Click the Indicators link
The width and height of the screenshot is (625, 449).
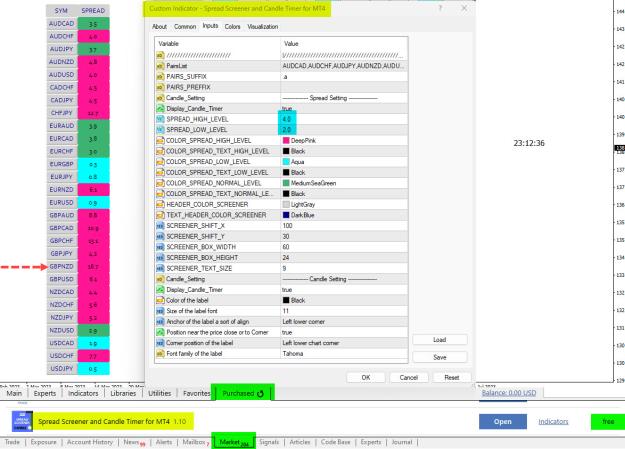point(553,421)
